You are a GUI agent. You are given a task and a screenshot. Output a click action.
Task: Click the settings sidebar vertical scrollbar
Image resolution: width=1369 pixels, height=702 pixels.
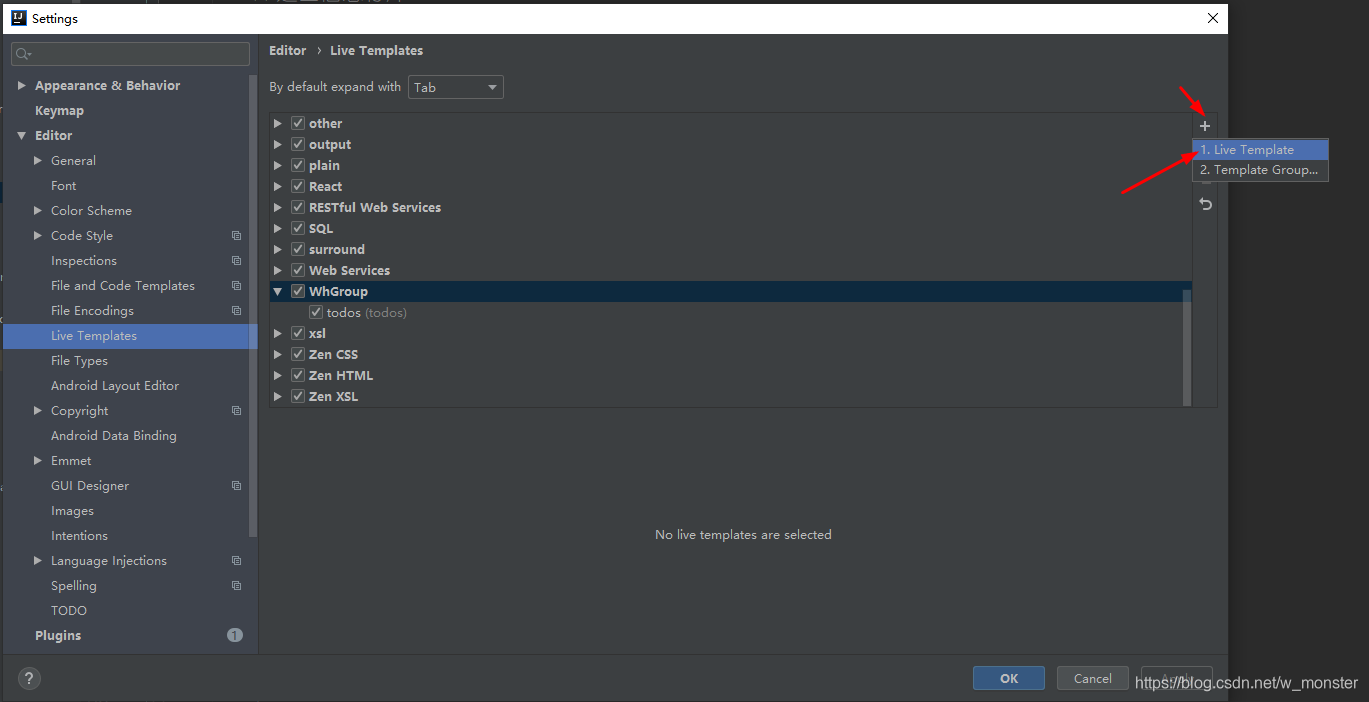click(253, 305)
